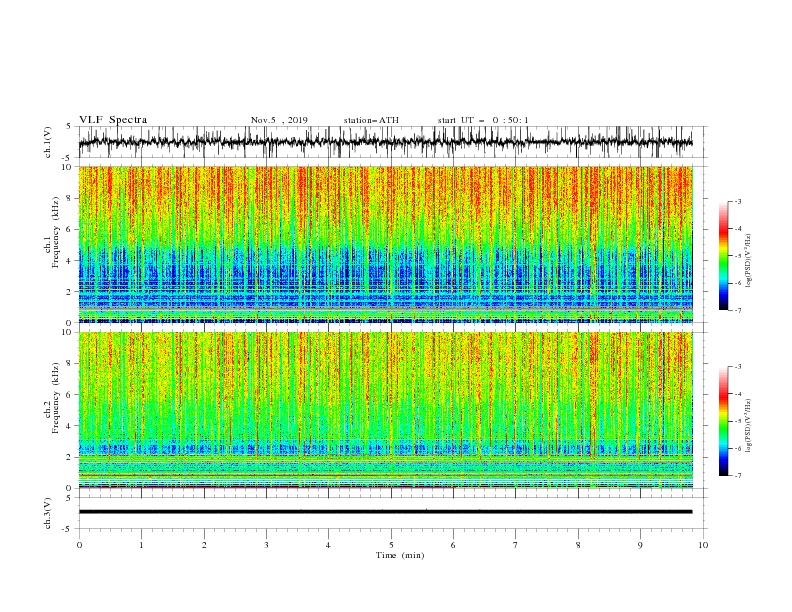This screenshot has height=612, width=792.
Task: Click time axis tick label '5'
Action: [391, 545]
